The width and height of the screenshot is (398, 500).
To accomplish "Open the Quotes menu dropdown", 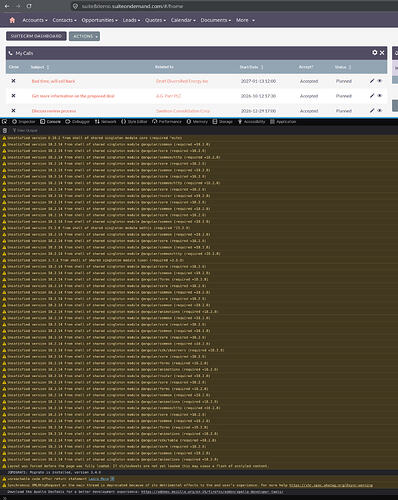I will click(155, 20).
